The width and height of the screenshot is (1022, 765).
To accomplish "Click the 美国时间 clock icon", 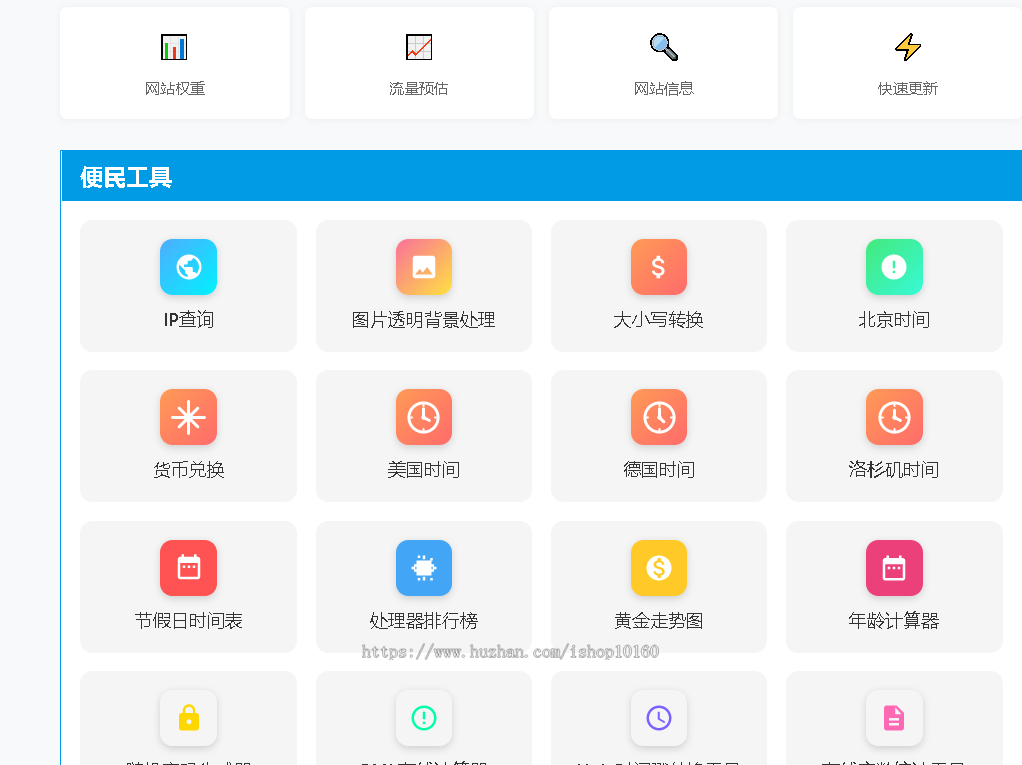I will (x=424, y=417).
